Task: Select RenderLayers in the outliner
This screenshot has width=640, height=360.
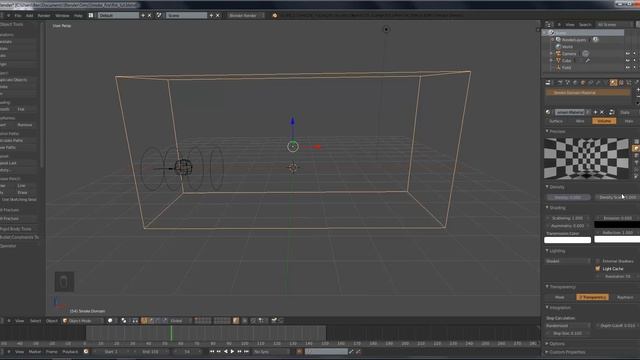Action: pyautogui.click(x=574, y=40)
